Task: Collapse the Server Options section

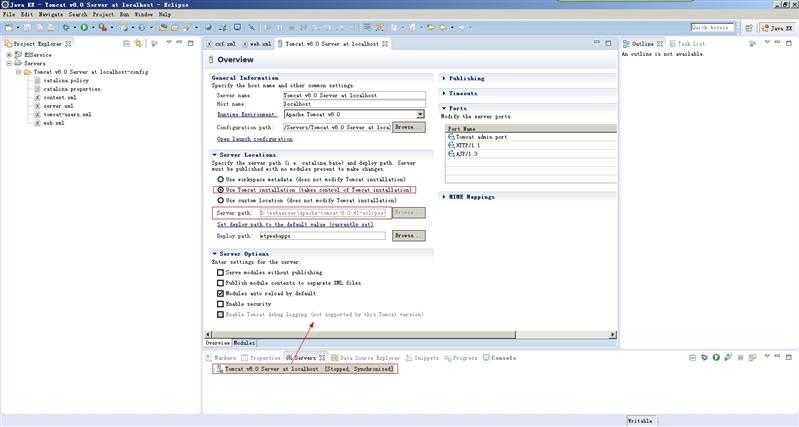Action: click(215, 253)
